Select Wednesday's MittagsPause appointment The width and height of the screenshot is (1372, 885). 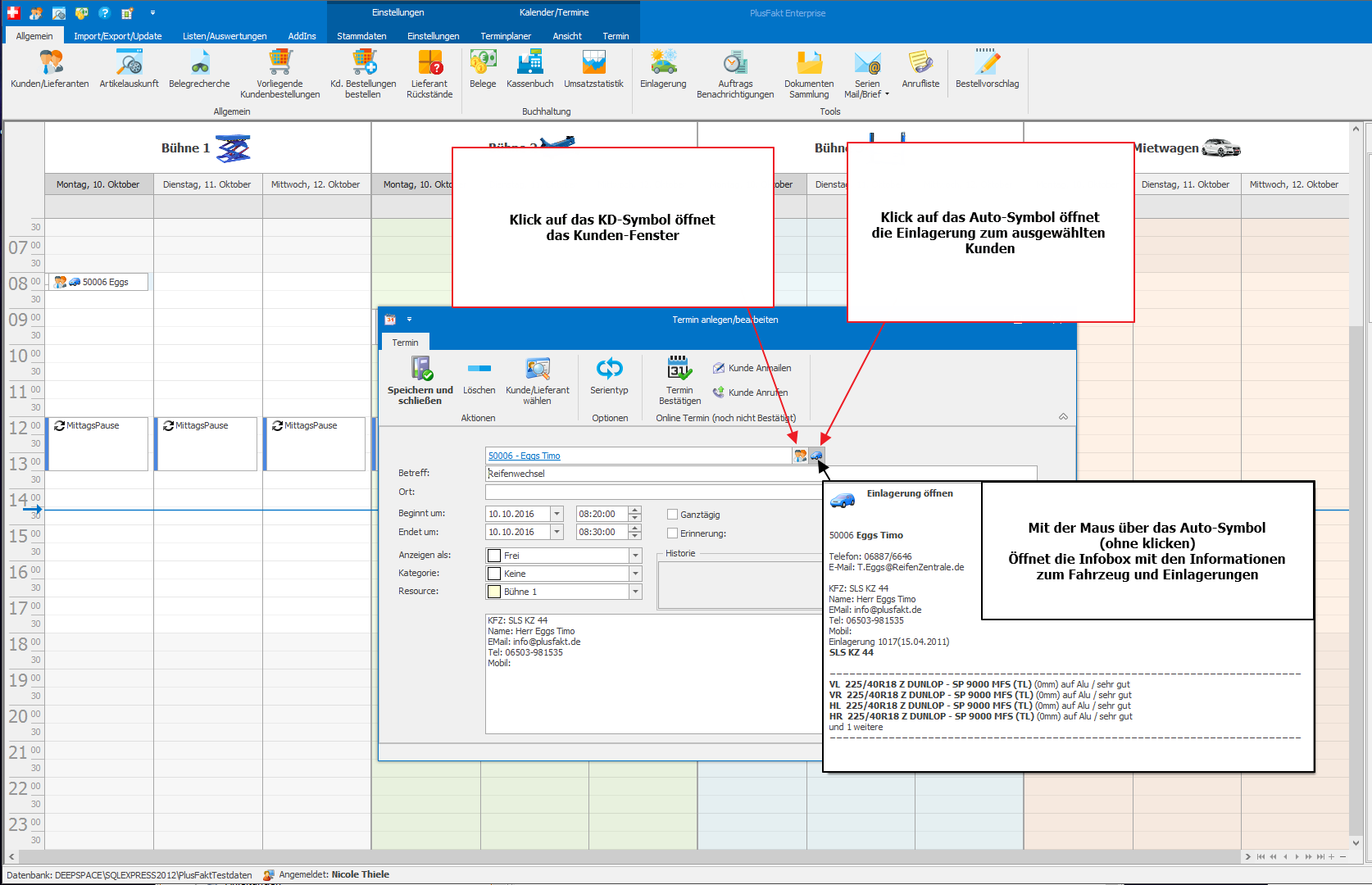pyautogui.click(x=316, y=443)
